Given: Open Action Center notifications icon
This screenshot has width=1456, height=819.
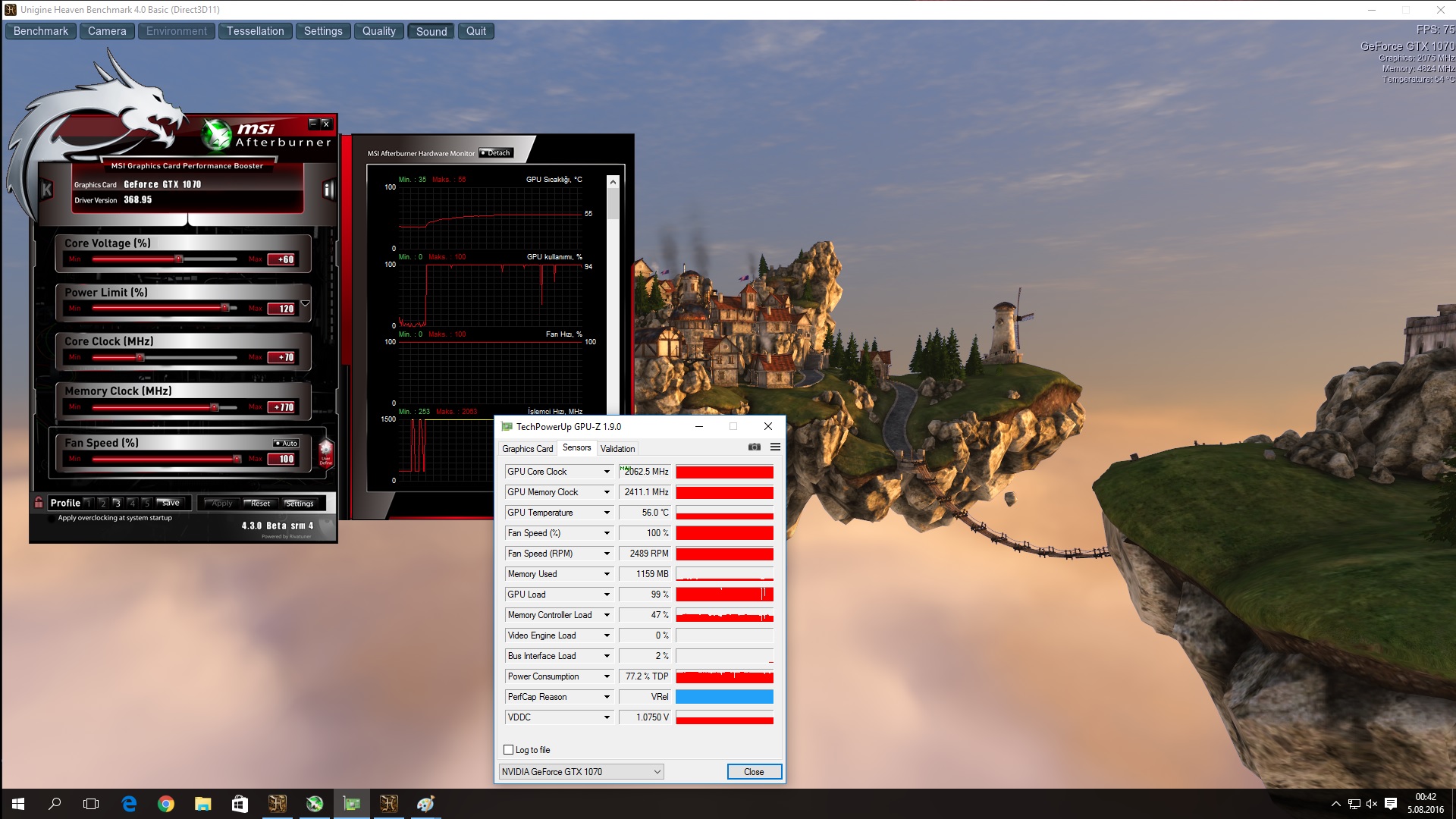Looking at the screenshot, I should (x=1391, y=804).
